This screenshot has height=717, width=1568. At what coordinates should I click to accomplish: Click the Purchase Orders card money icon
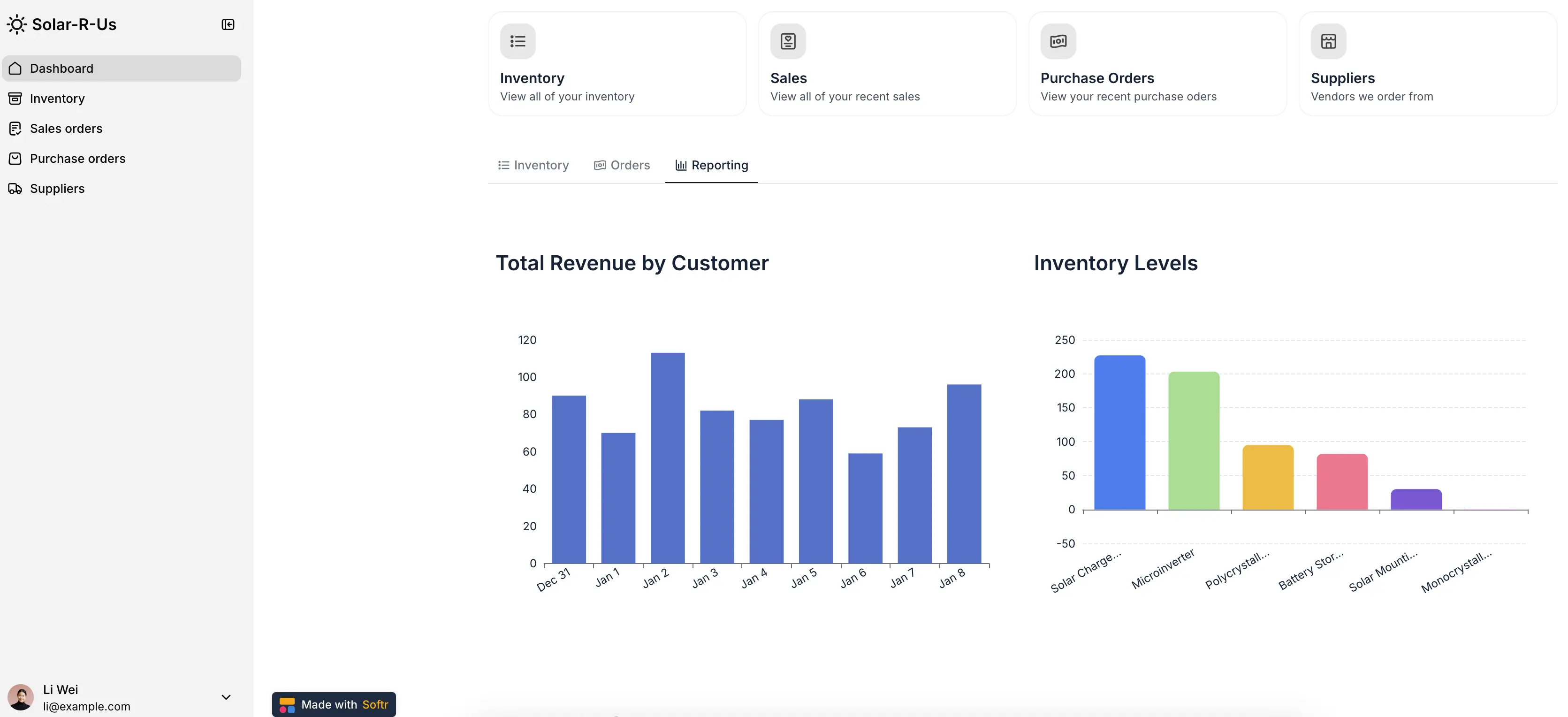click(x=1058, y=41)
